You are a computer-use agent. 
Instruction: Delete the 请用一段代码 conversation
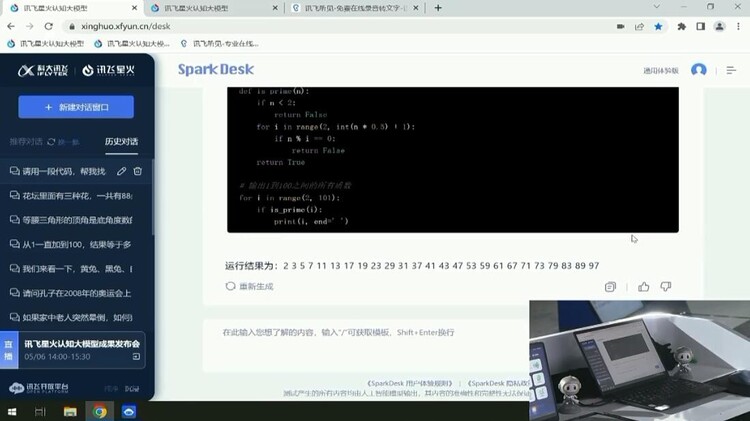(x=138, y=171)
